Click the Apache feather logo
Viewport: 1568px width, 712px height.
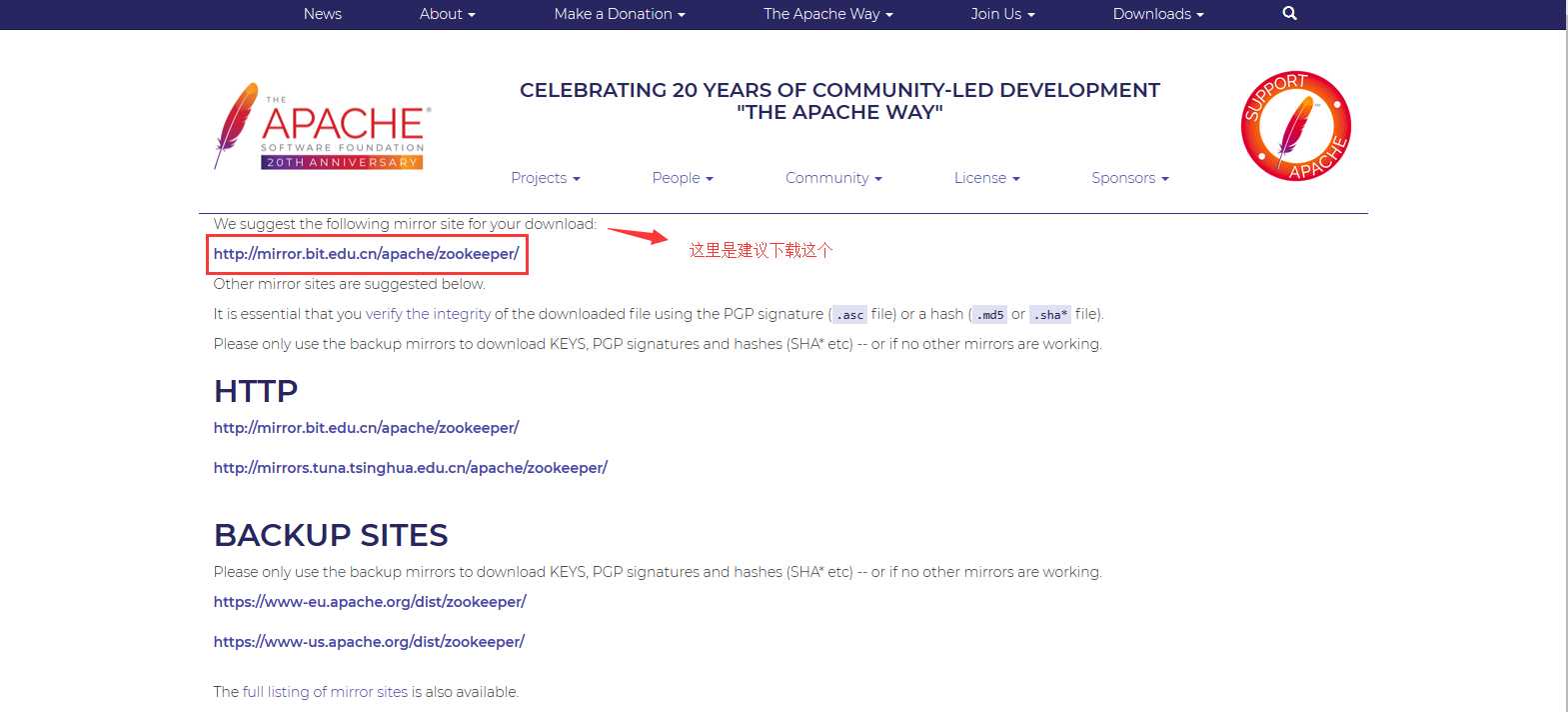coord(323,126)
